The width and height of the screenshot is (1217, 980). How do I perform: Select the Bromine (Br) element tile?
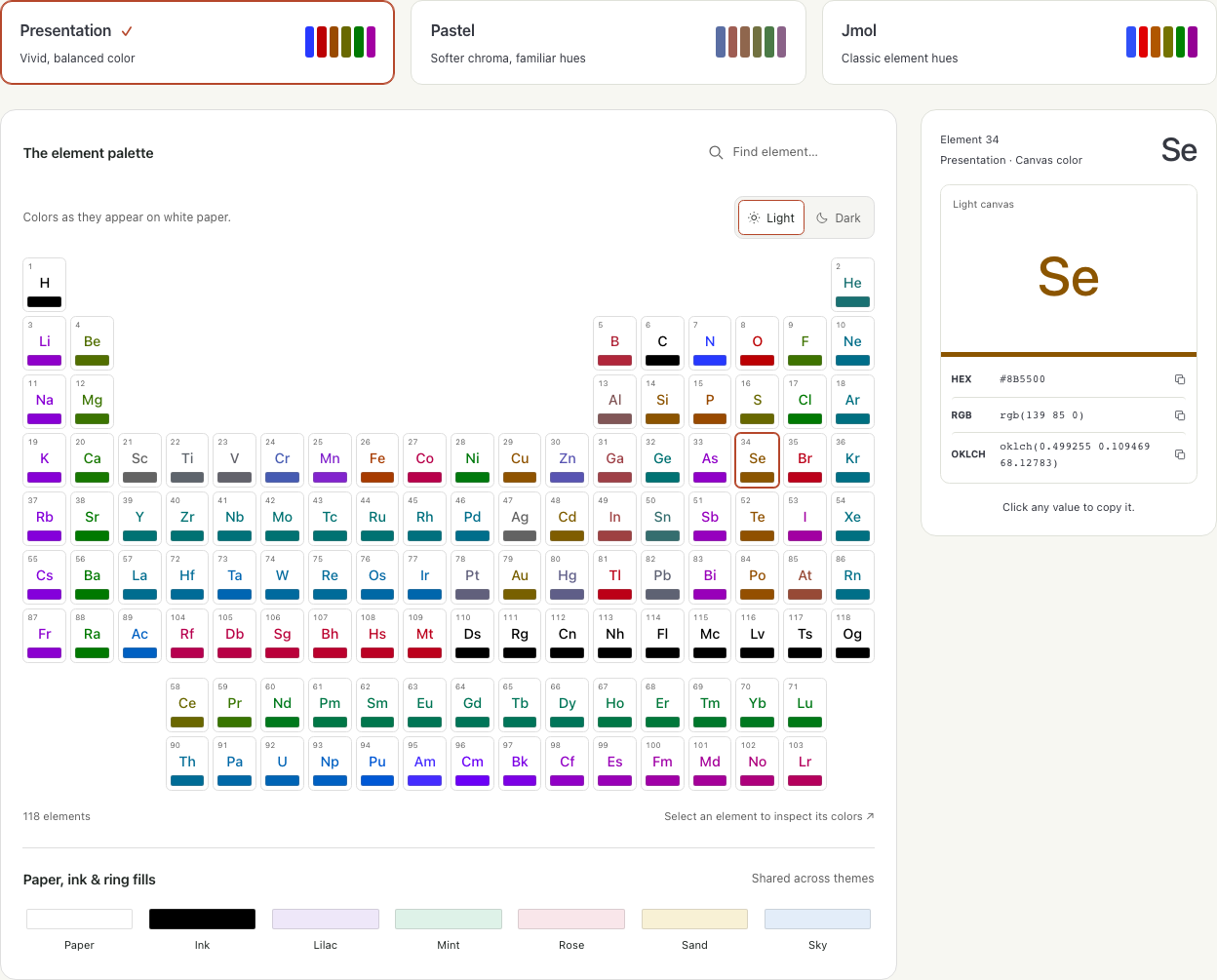pos(805,459)
